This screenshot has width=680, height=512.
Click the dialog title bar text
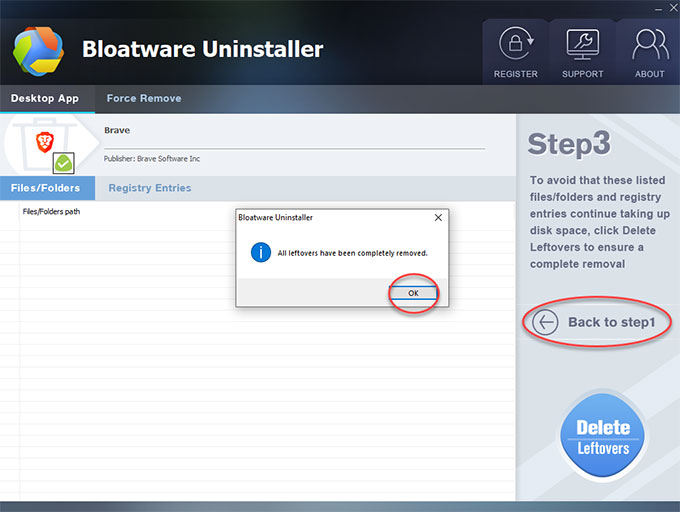(275, 218)
